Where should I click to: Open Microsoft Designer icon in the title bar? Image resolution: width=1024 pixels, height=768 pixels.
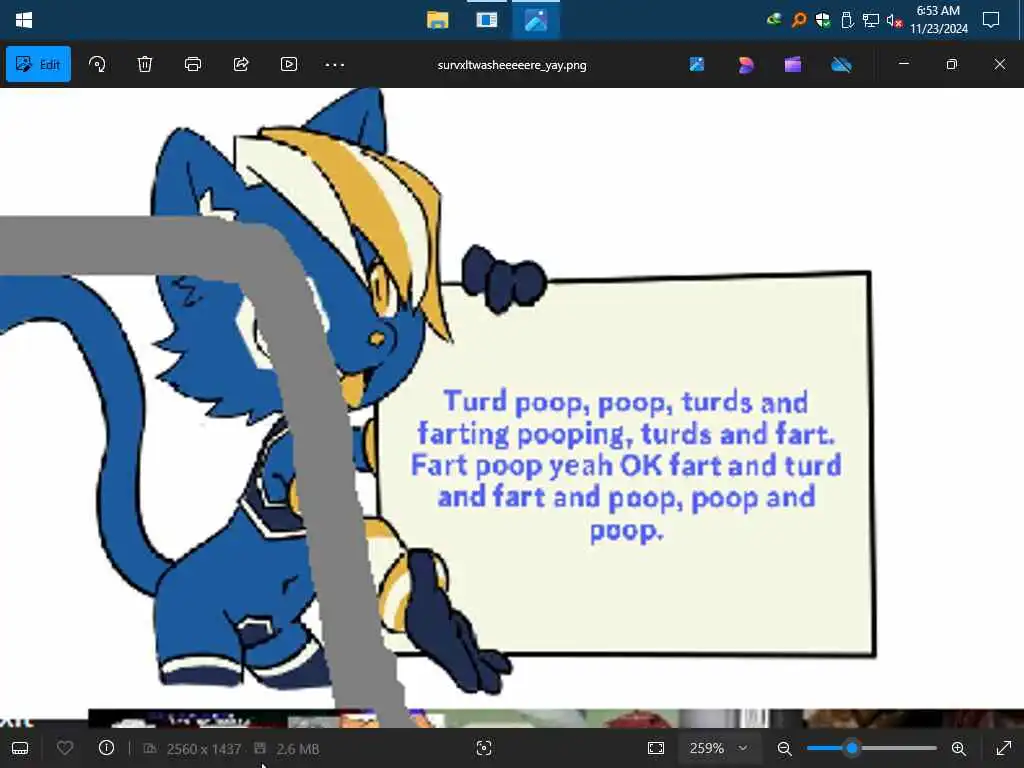[746, 64]
